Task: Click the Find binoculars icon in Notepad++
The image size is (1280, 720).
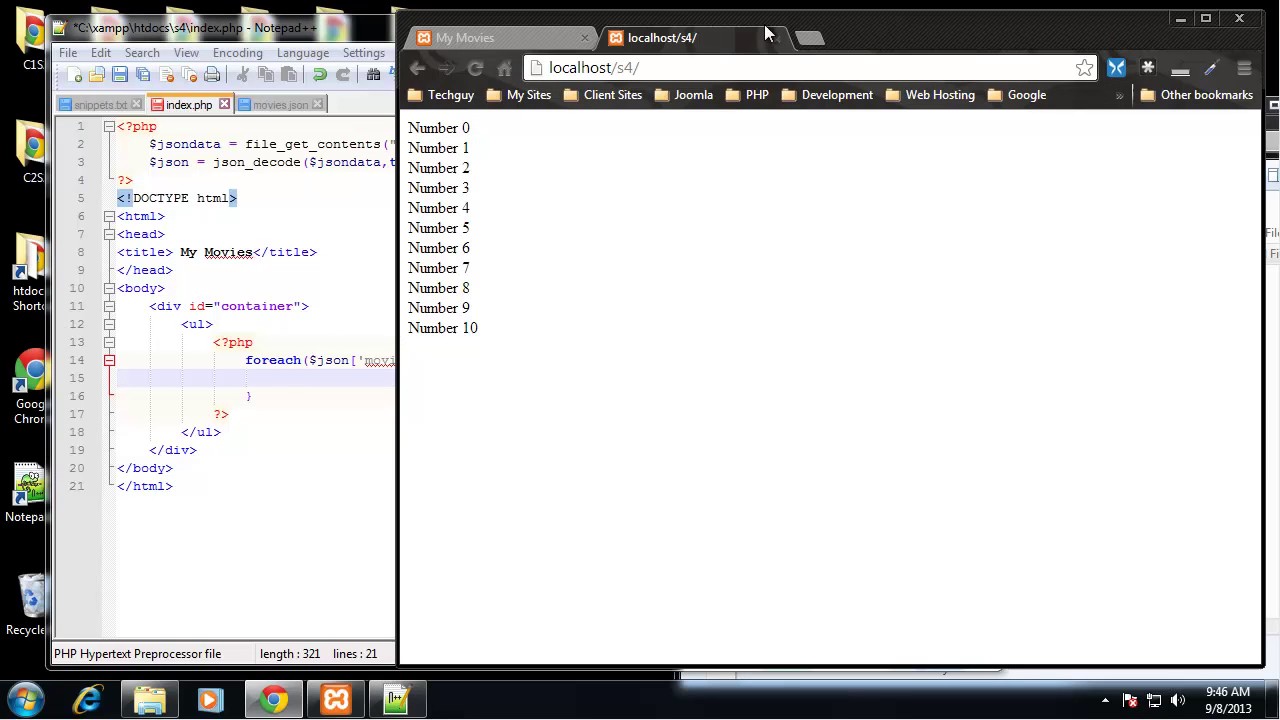Action: pos(373,75)
